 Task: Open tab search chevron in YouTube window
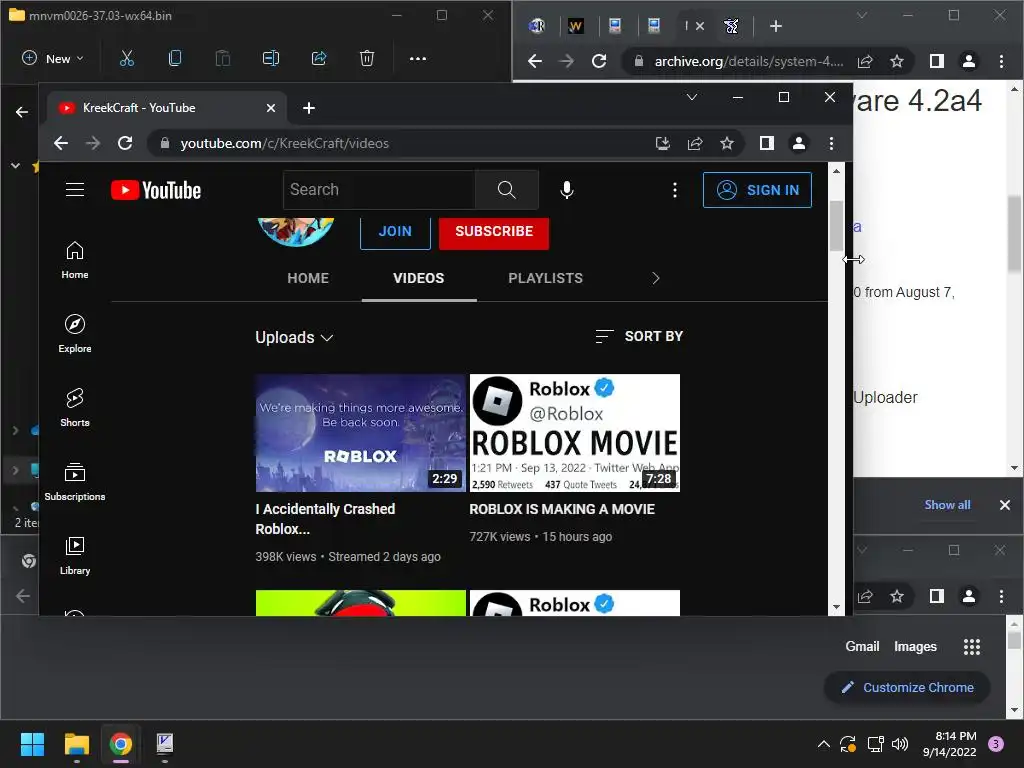692,97
